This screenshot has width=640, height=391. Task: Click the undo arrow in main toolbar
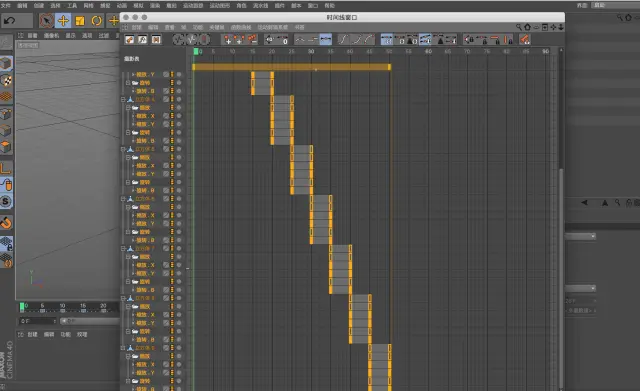pyautogui.click(x=10, y=20)
